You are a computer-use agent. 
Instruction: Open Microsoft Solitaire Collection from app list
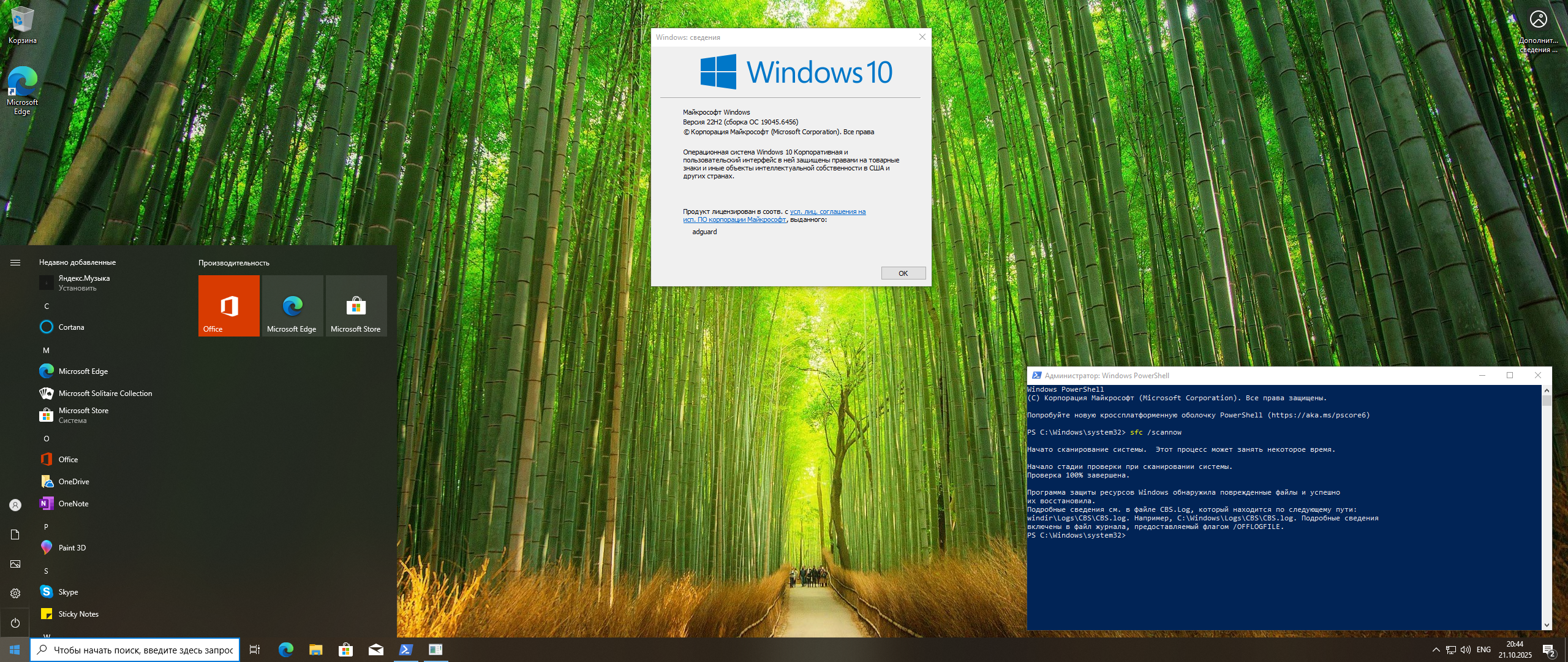click(105, 394)
